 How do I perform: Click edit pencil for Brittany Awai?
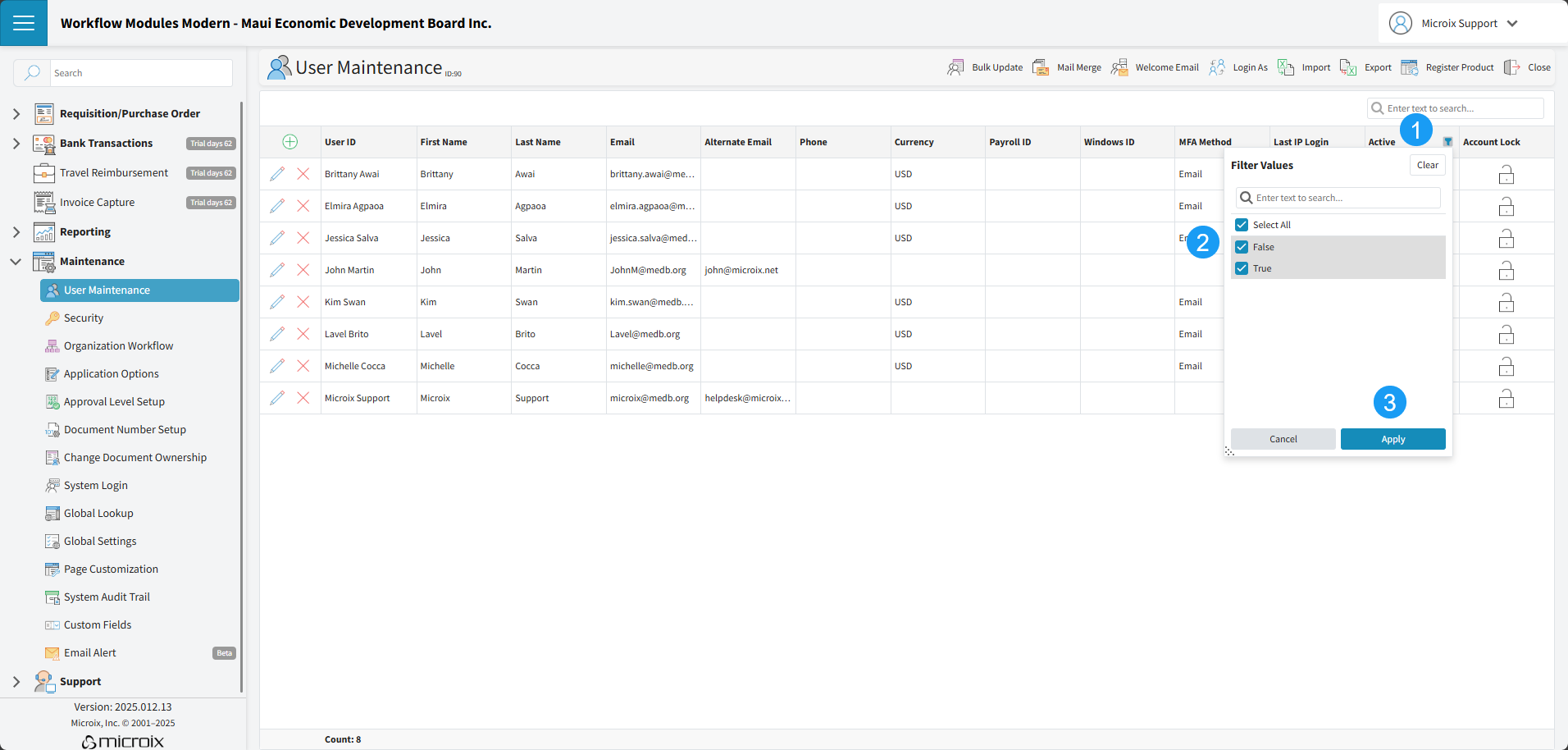coord(277,174)
